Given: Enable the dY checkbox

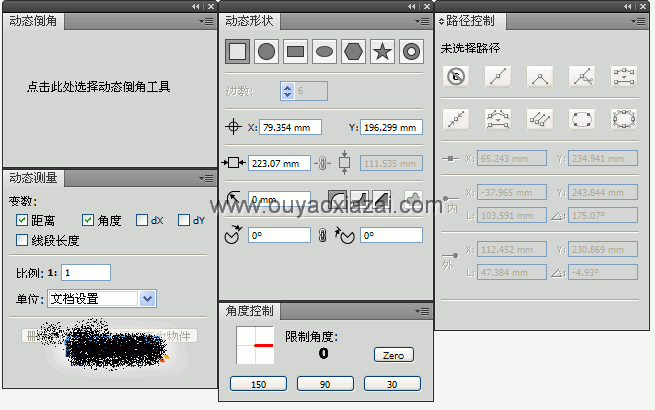Looking at the screenshot, I should coord(184,220).
